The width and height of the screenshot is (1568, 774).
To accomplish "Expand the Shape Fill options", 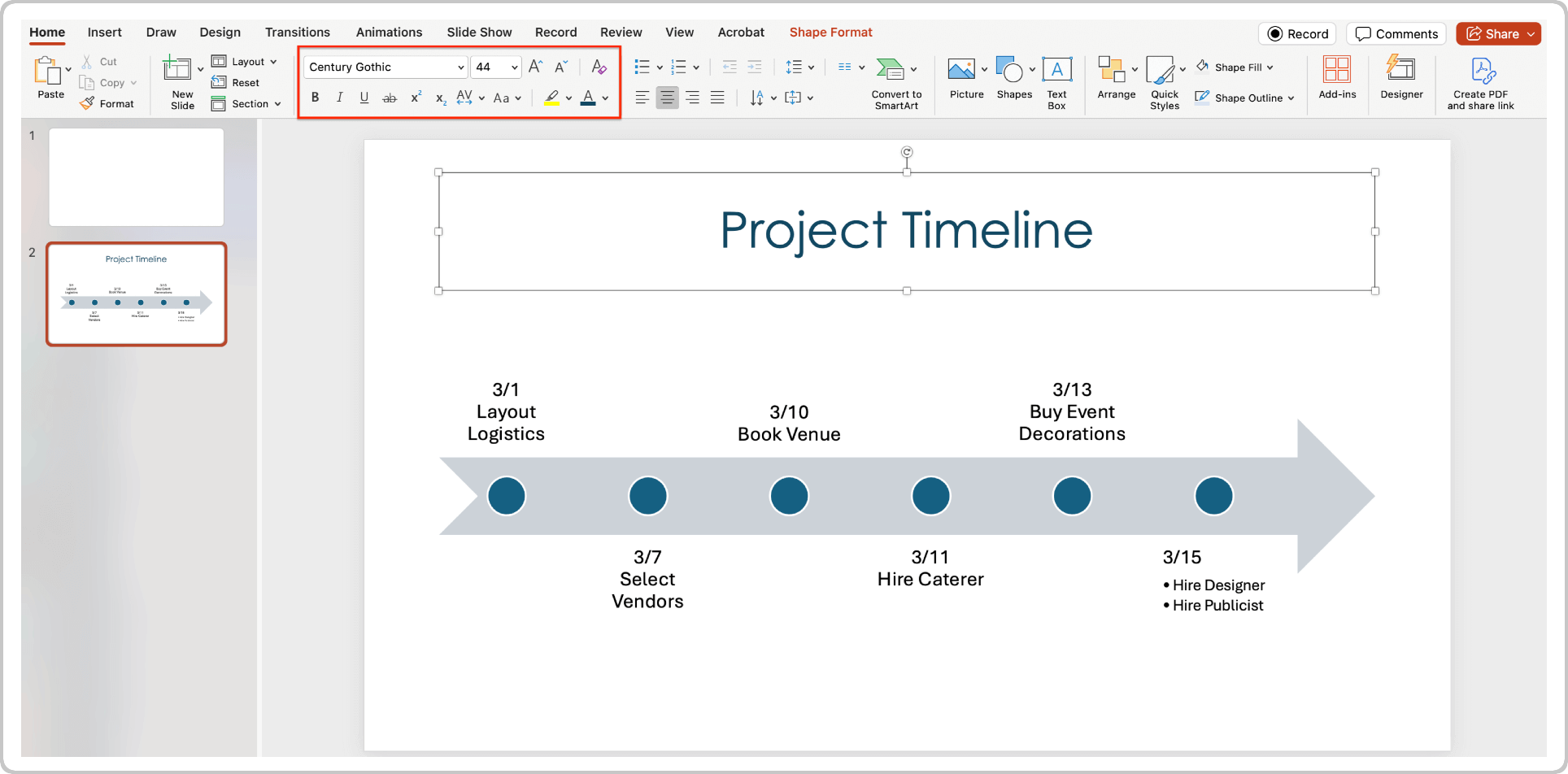I will [1271, 67].
